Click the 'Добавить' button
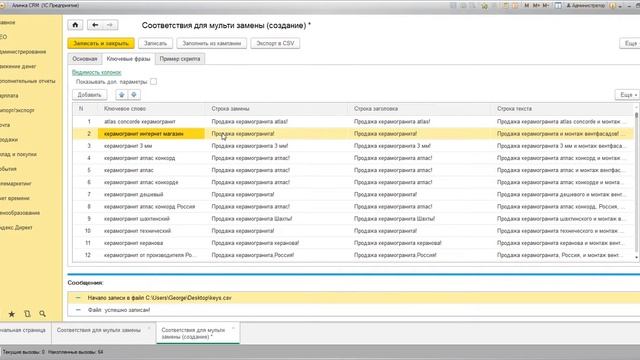 point(89,95)
